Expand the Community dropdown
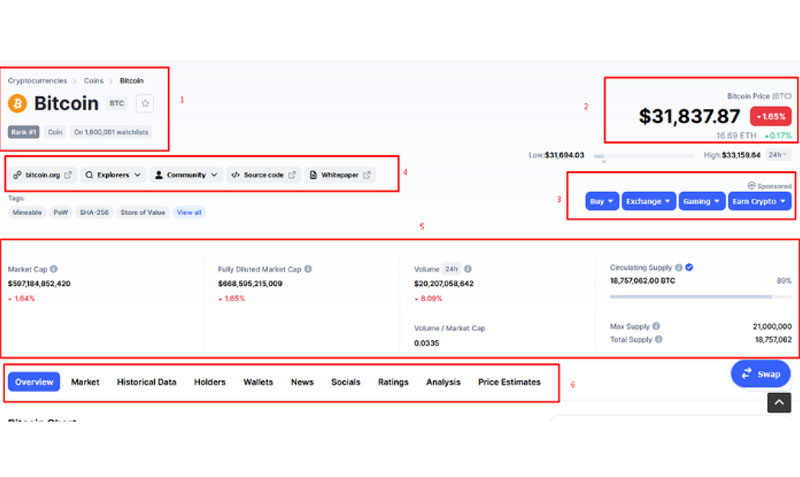Viewport: 800px width, 477px height. click(x=186, y=175)
